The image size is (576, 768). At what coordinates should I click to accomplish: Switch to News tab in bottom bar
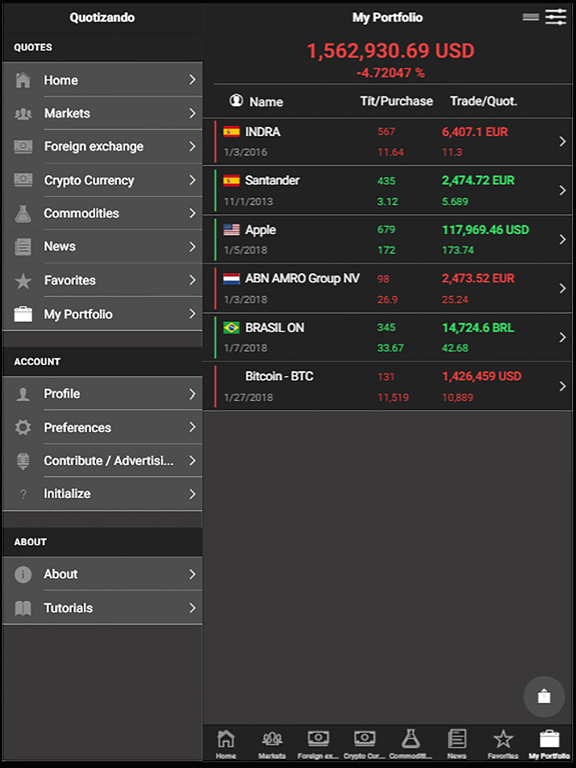click(456, 745)
